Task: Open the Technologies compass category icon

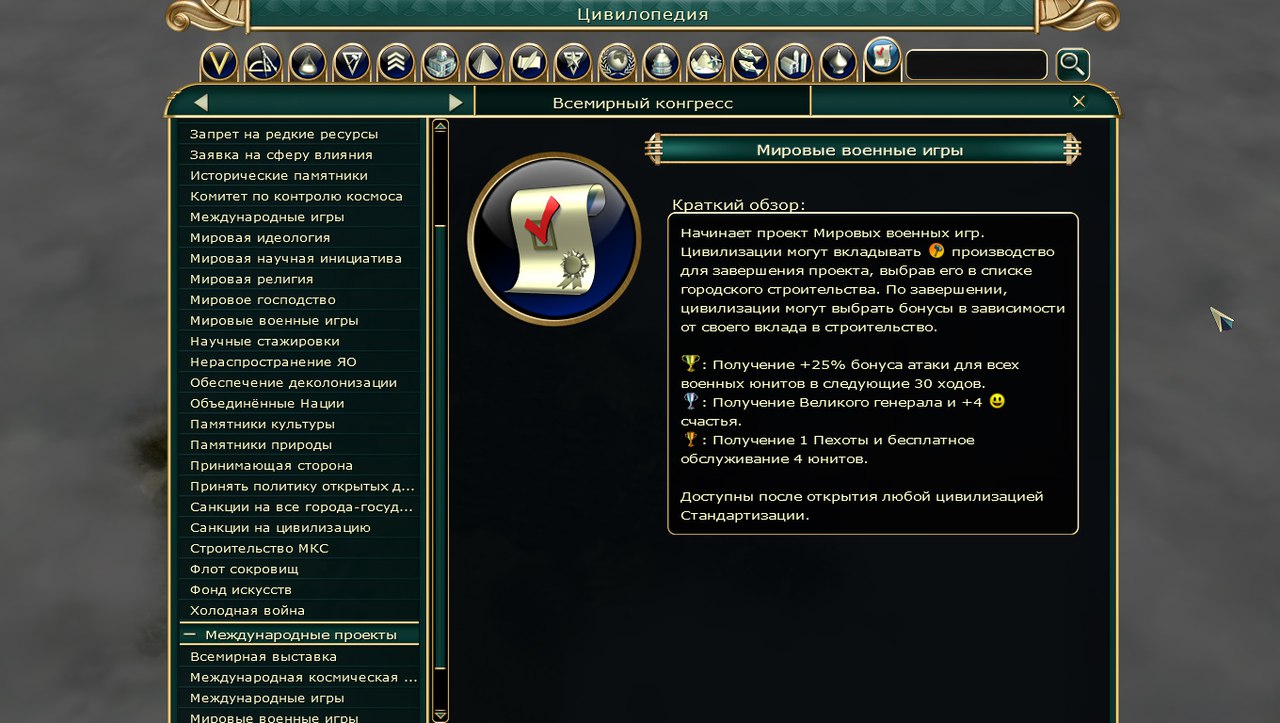Action: coord(263,63)
